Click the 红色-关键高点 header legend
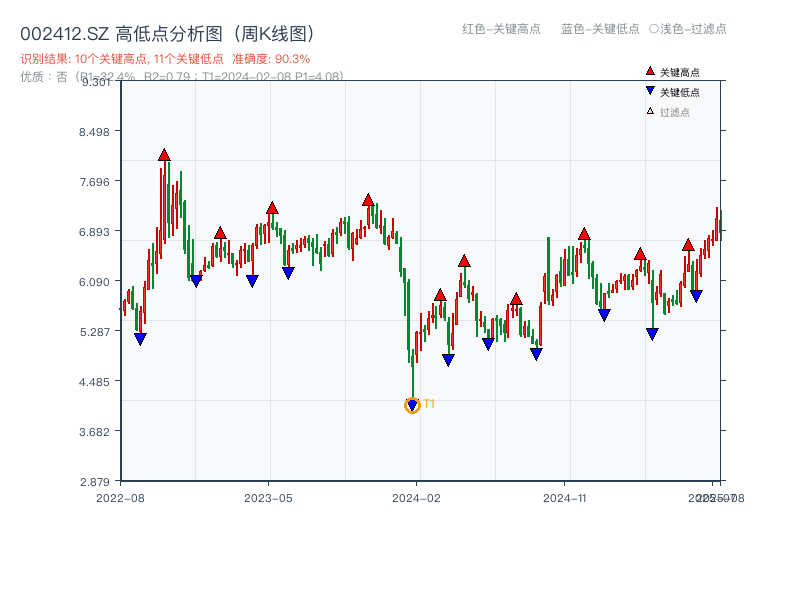Viewport: 800px width, 600px height. (x=501, y=29)
